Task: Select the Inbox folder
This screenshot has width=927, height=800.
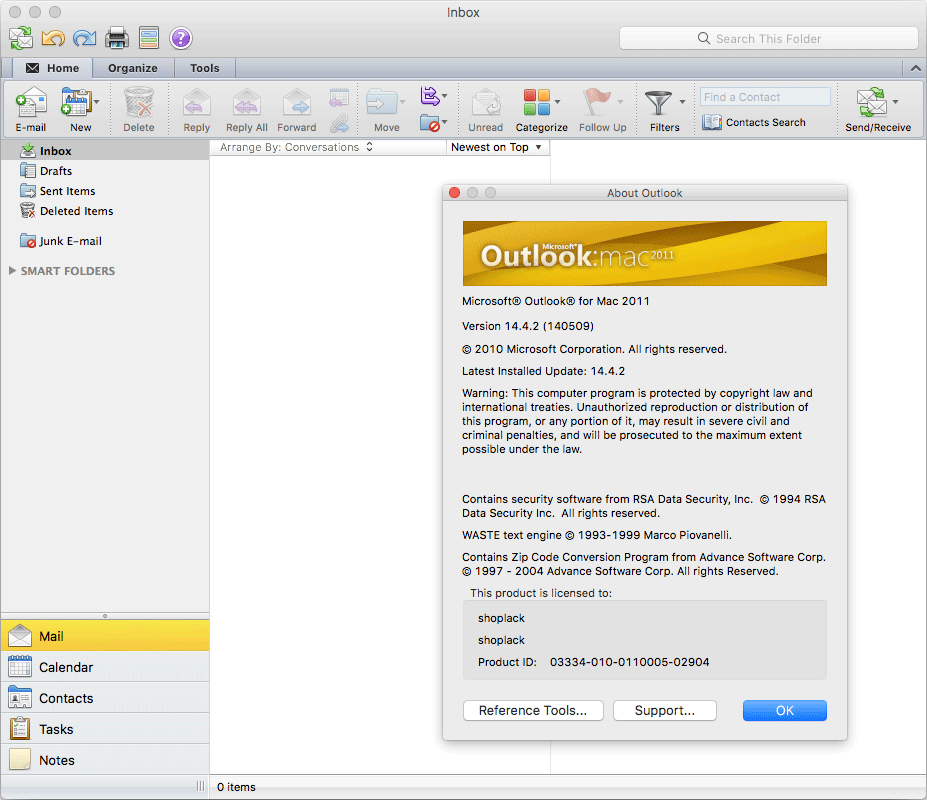Action: coord(105,151)
